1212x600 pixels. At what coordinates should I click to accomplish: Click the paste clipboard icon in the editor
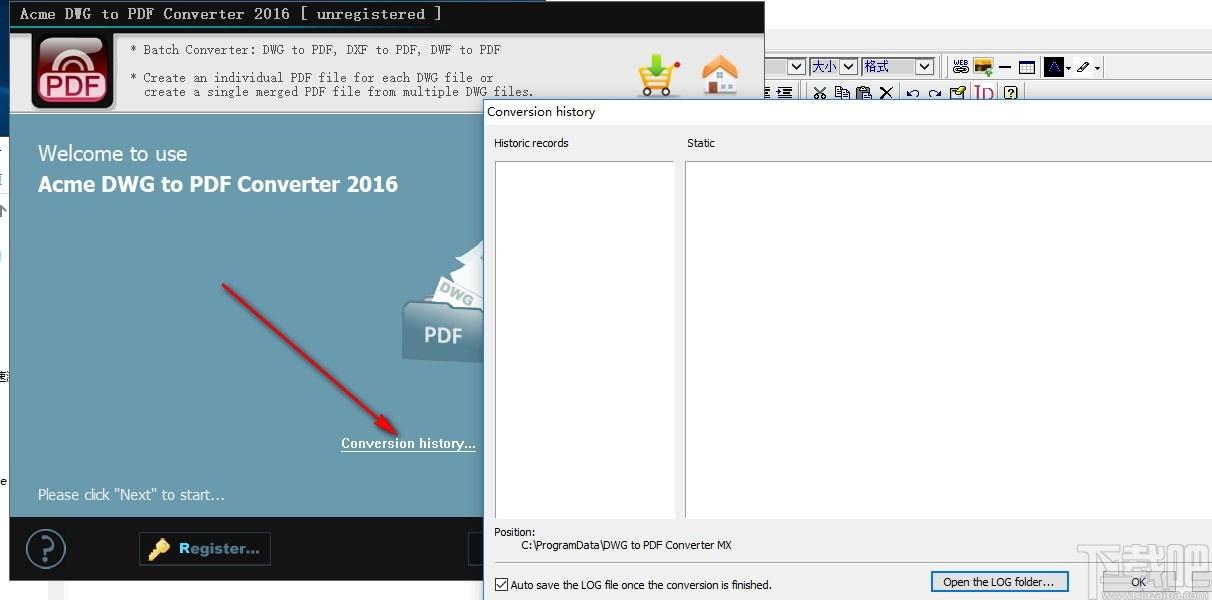tap(863, 93)
